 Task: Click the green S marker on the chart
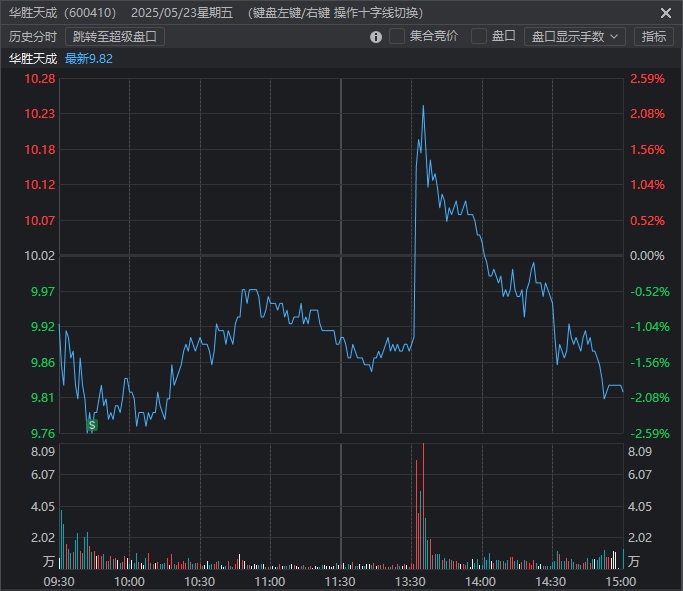point(92,425)
